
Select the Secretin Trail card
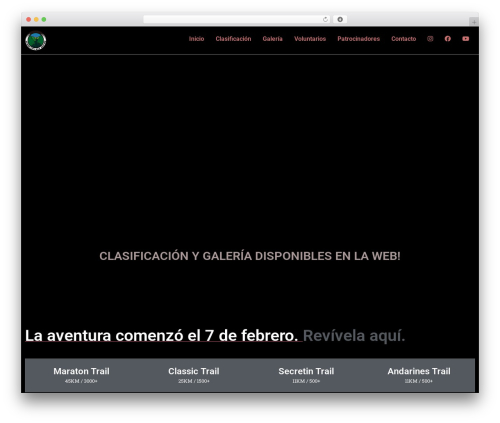[x=306, y=375]
